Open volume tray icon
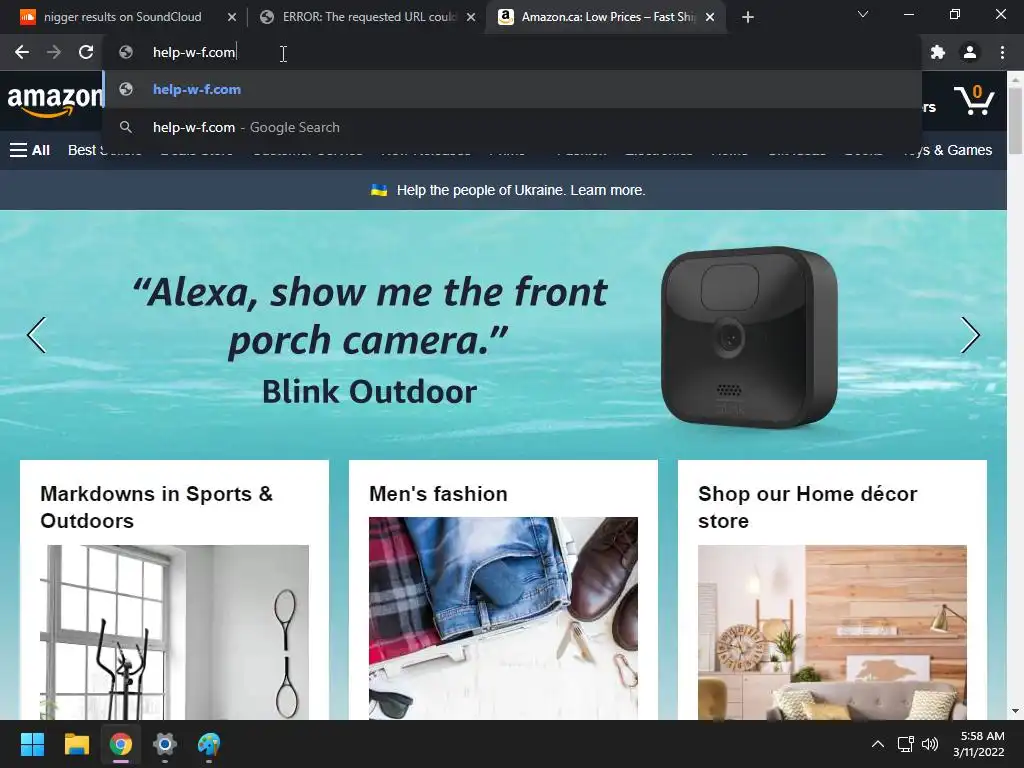This screenshot has height=768, width=1024. click(930, 744)
